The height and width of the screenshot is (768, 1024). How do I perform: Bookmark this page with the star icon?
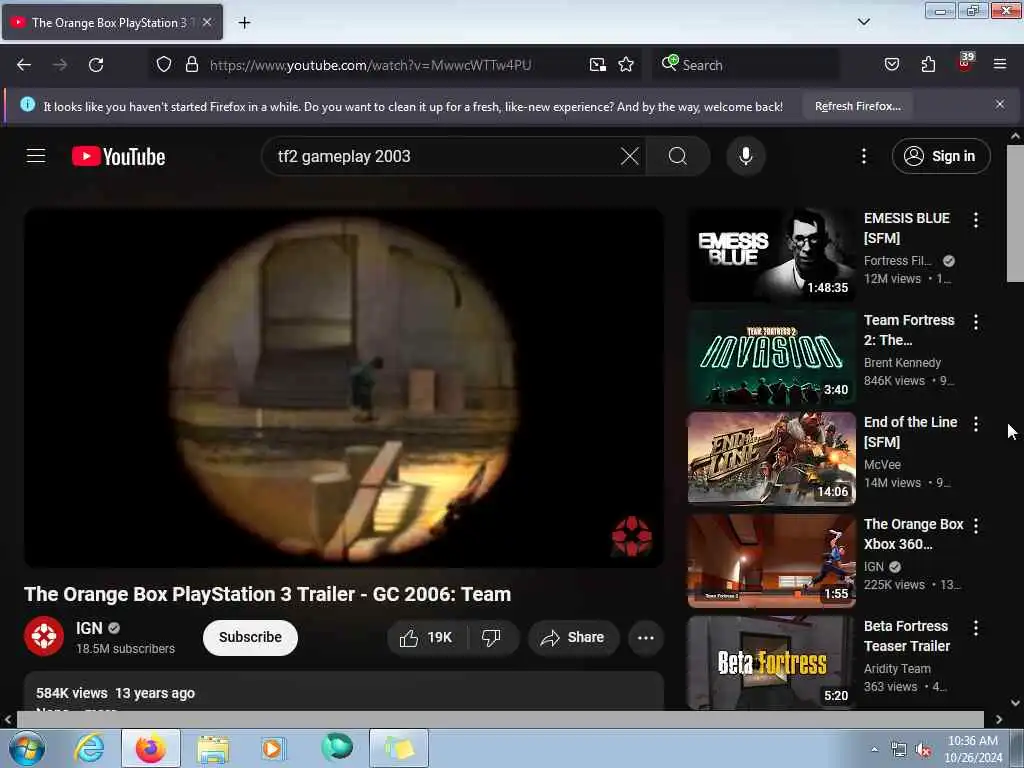click(x=626, y=64)
